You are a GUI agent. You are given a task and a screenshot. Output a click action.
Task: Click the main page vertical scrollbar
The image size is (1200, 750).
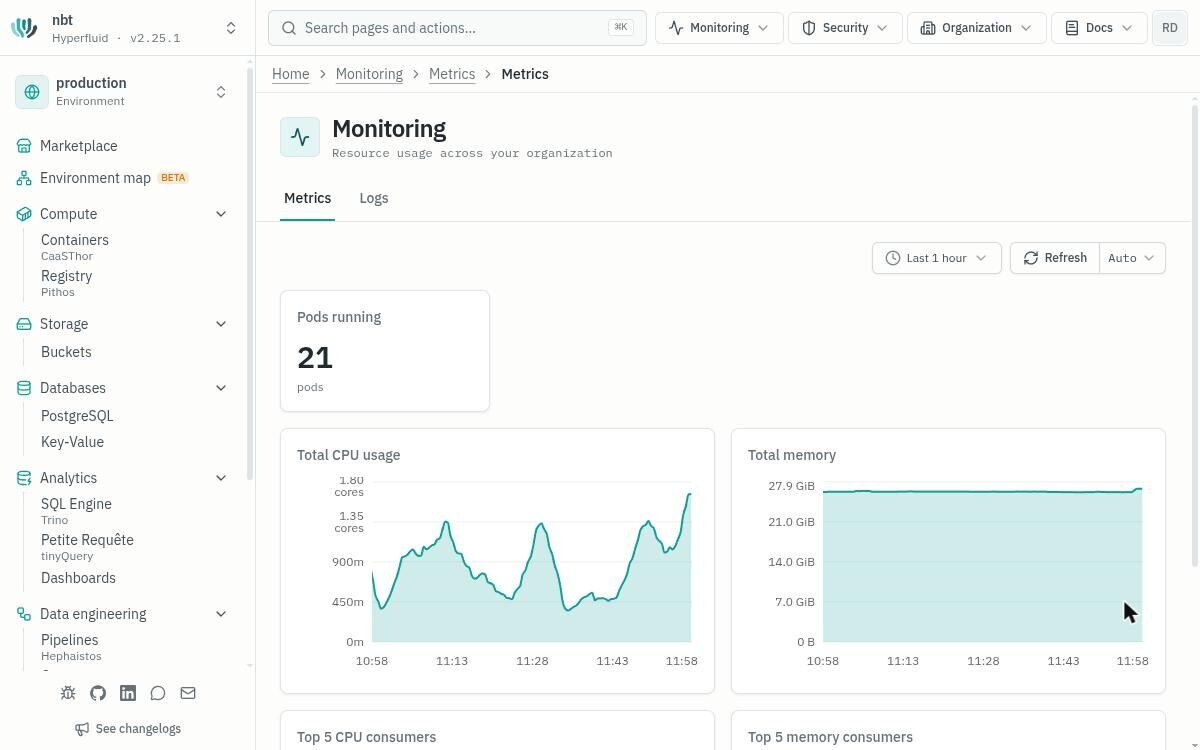[1194, 335]
